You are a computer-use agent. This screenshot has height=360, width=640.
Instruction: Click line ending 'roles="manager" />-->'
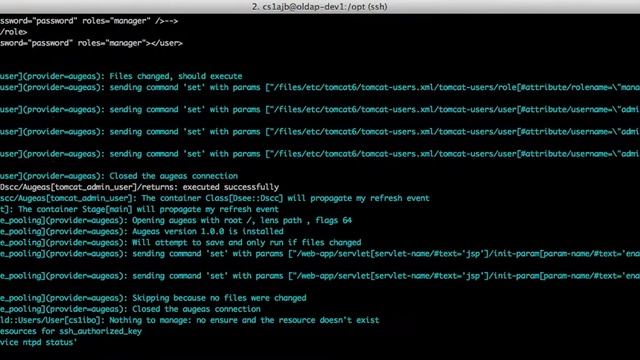89,21
